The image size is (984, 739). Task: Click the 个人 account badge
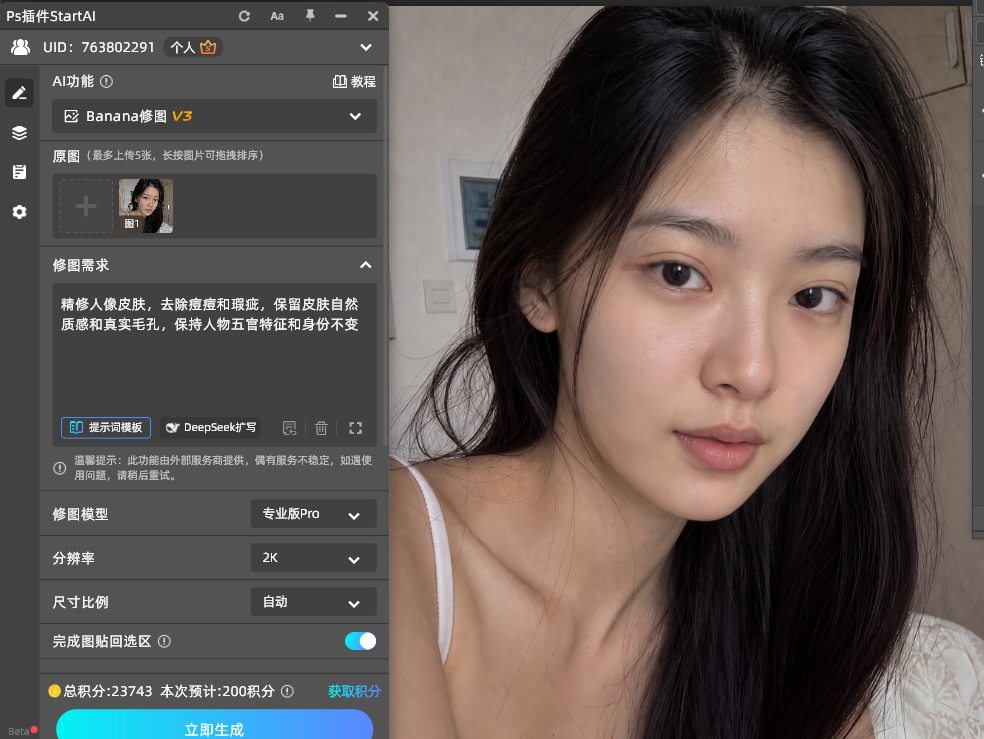click(193, 47)
